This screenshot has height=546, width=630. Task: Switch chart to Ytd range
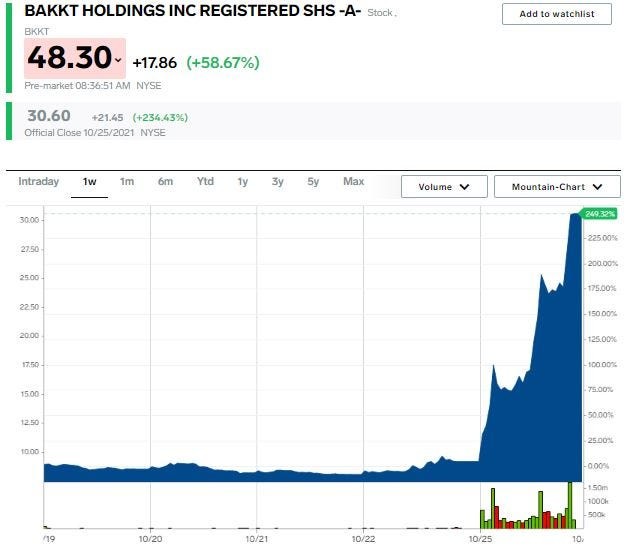pyautogui.click(x=205, y=182)
